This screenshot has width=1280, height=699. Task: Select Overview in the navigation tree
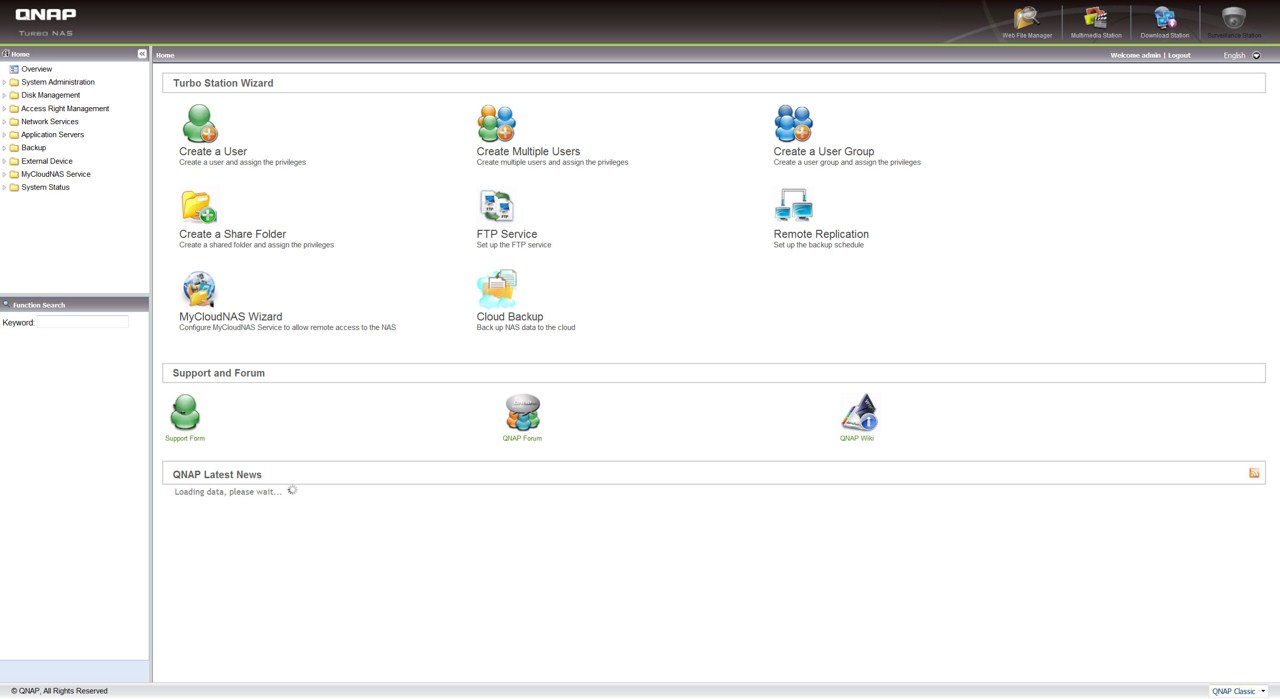pyautogui.click(x=37, y=69)
